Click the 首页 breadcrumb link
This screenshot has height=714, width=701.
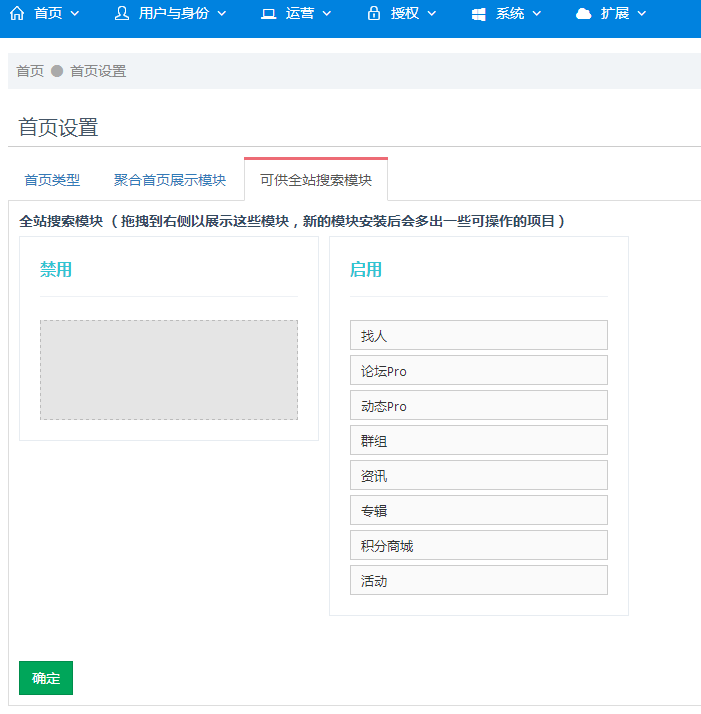click(x=30, y=71)
